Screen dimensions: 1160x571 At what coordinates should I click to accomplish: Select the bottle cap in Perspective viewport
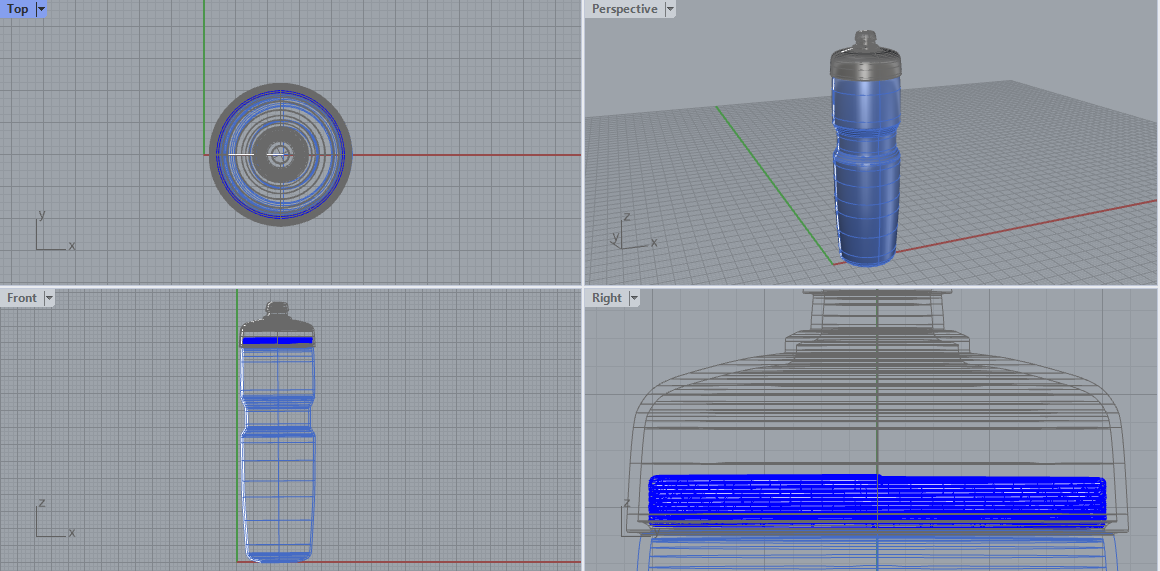pos(865,55)
